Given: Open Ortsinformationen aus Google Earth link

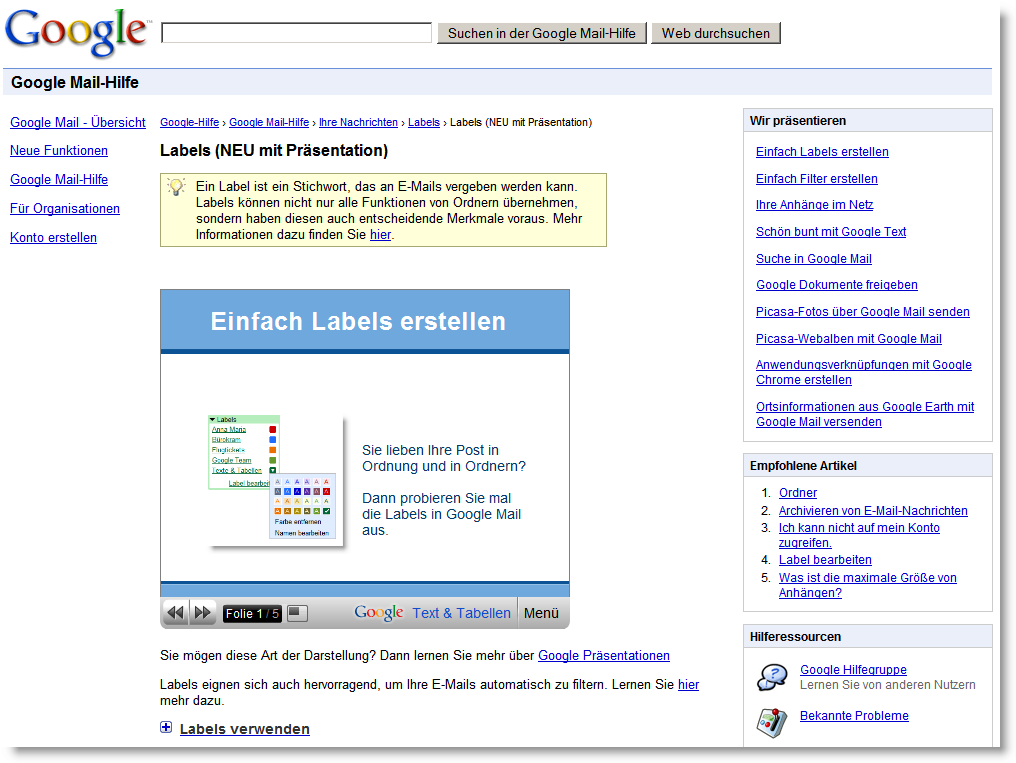Looking at the screenshot, I should pyautogui.click(x=865, y=415).
